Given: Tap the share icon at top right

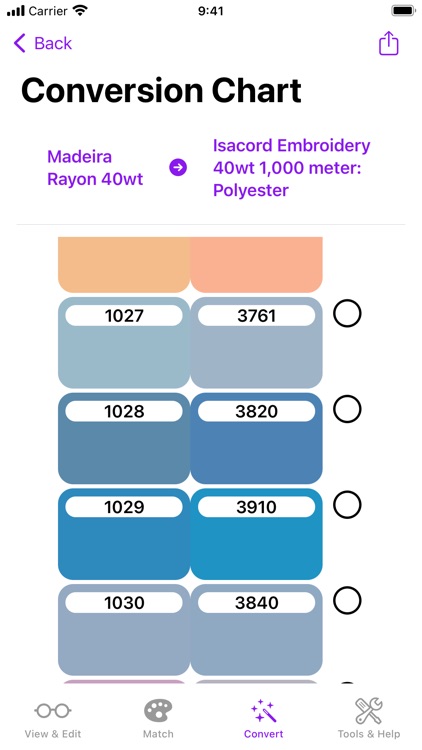Looking at the screenshot, I should (389, 44).
